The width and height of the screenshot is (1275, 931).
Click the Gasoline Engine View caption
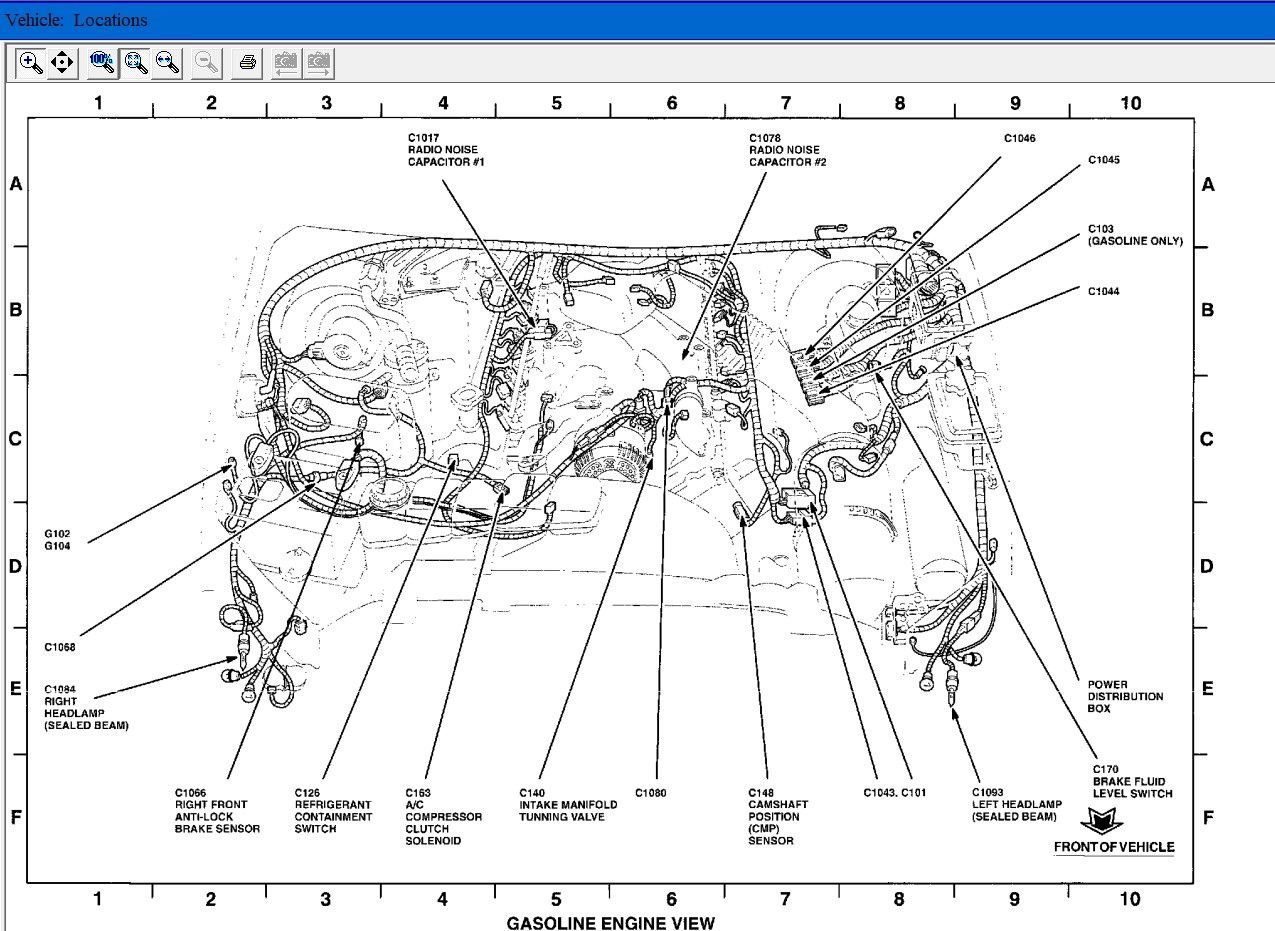611,922
